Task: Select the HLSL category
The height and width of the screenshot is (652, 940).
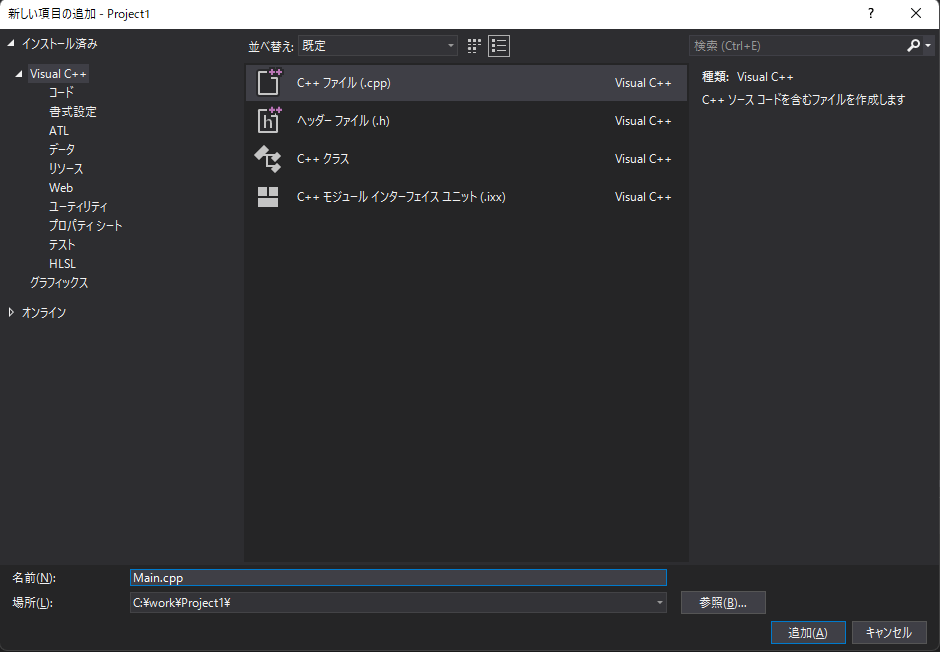Action: click(x=62, y=263)
